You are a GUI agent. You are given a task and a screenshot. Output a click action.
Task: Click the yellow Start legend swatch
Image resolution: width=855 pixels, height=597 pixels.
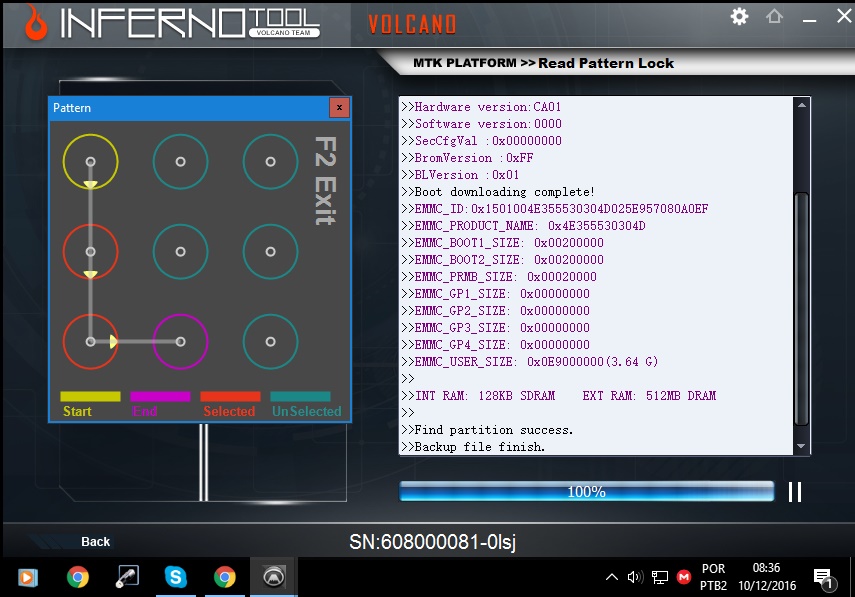[91, 396]
